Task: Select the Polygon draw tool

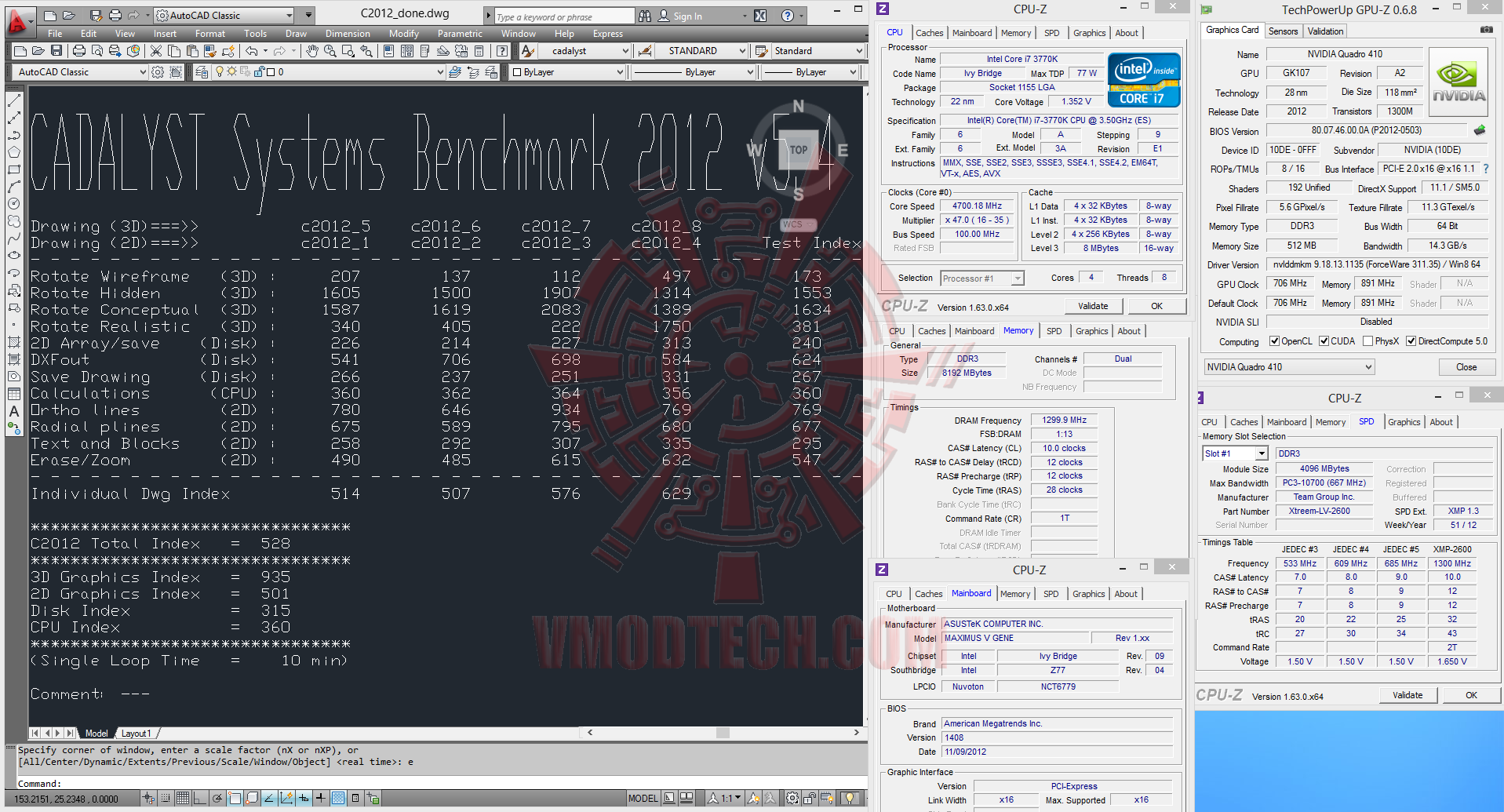Action: point(14,152)
